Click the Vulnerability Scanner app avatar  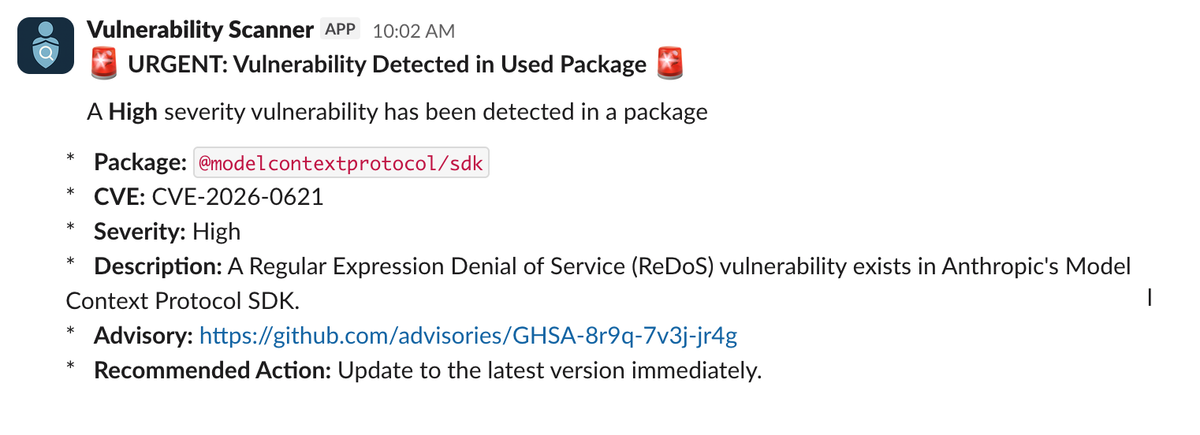click(x=44, y=46)
